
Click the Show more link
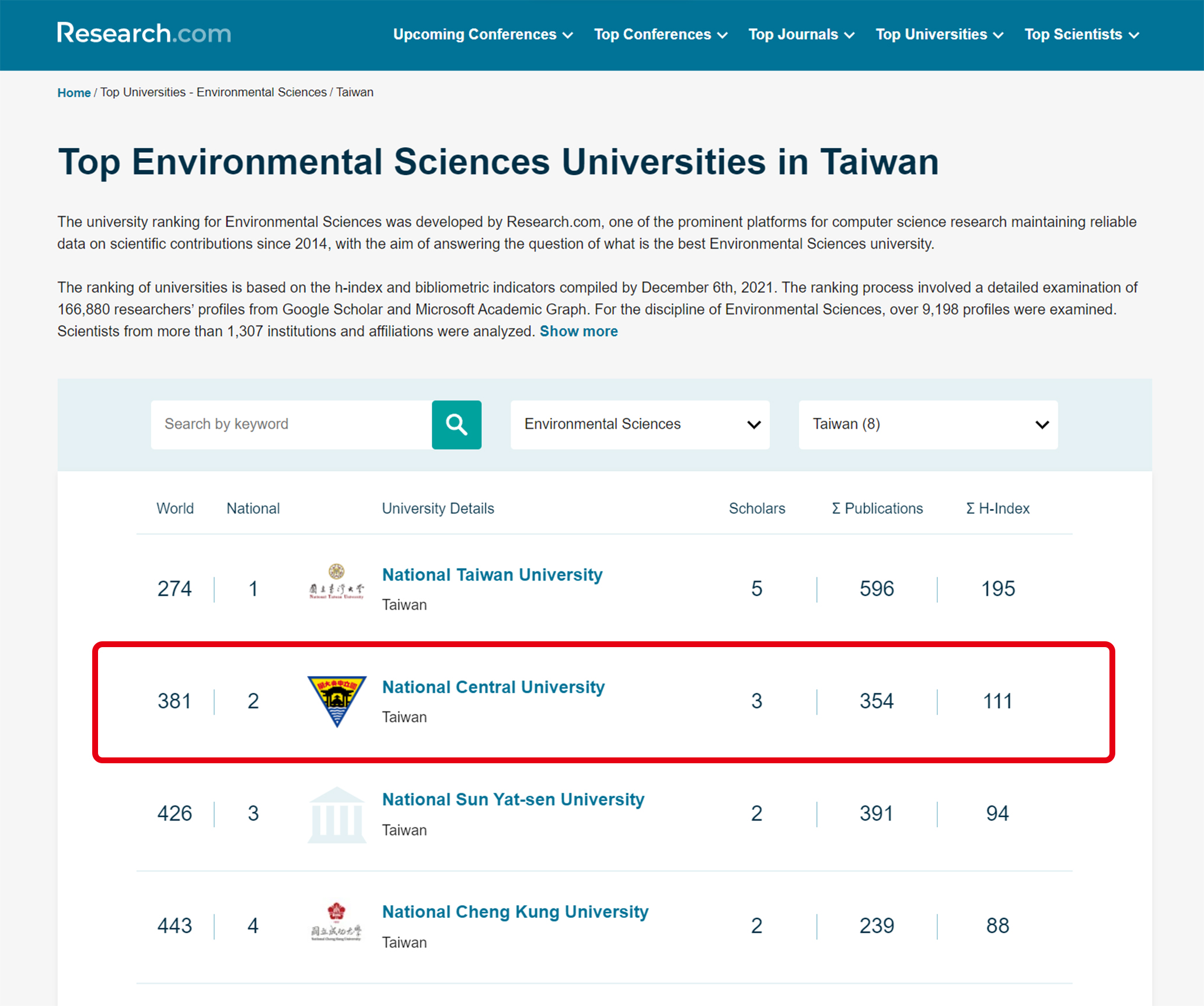(578, 331)
